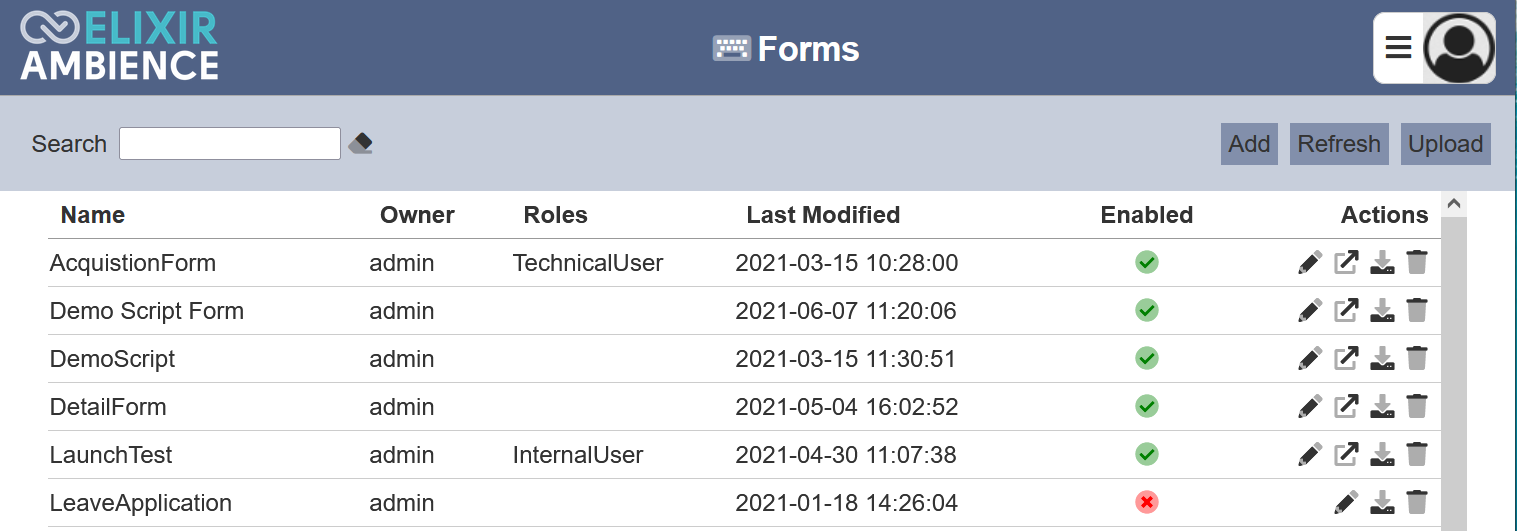Click the Add button

coord(1249,144)
